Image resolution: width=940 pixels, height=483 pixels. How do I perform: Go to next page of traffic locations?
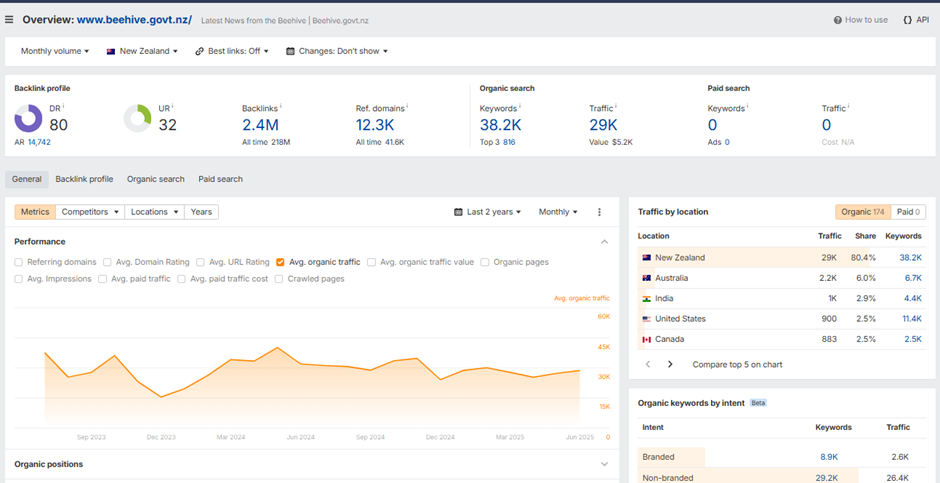click(x=670, y=364)
